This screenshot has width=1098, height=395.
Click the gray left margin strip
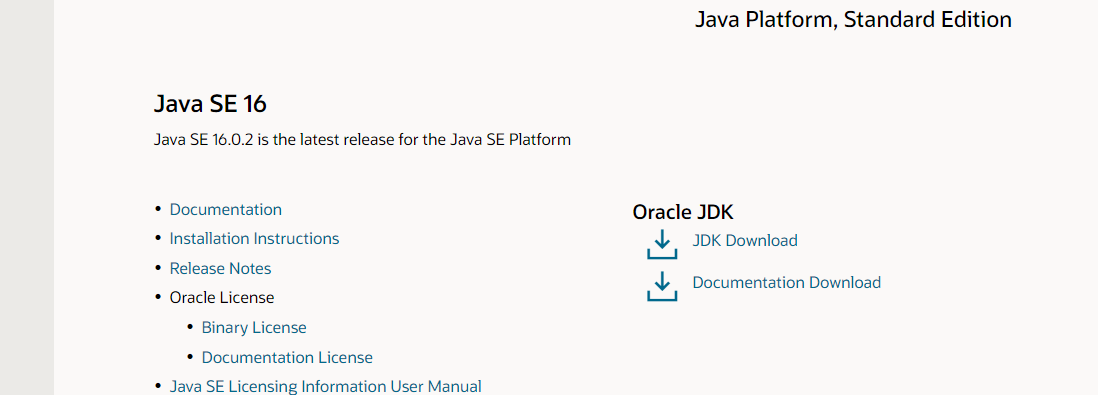tap(27, 198)
